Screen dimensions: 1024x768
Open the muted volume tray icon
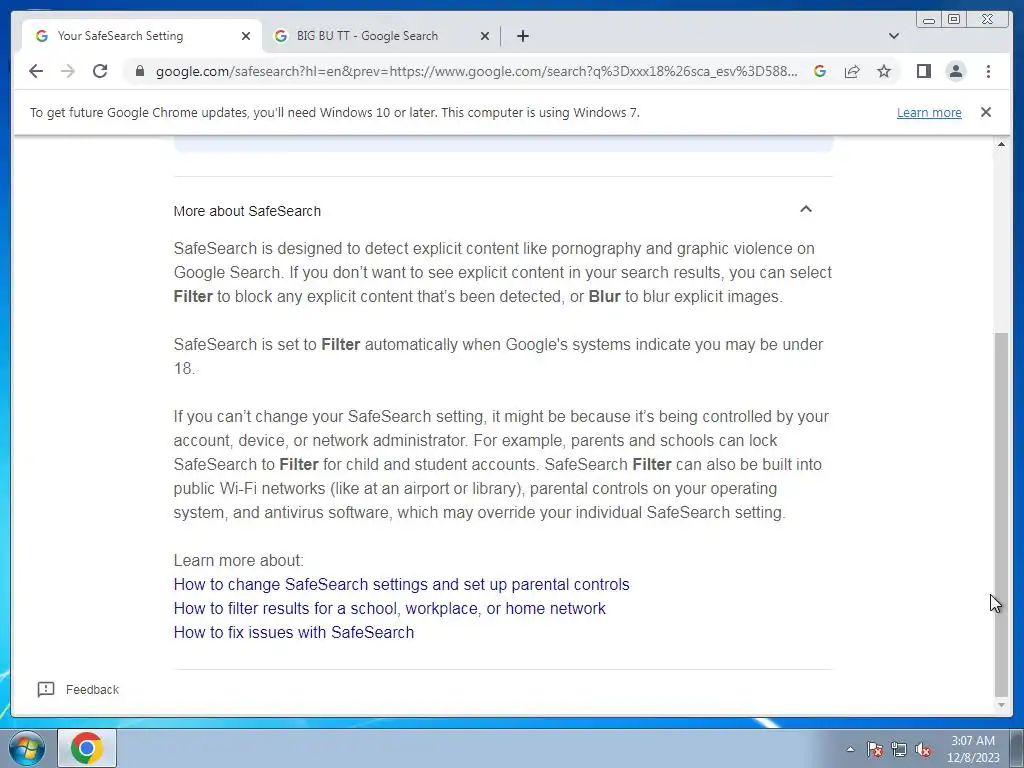coord(923,749)
